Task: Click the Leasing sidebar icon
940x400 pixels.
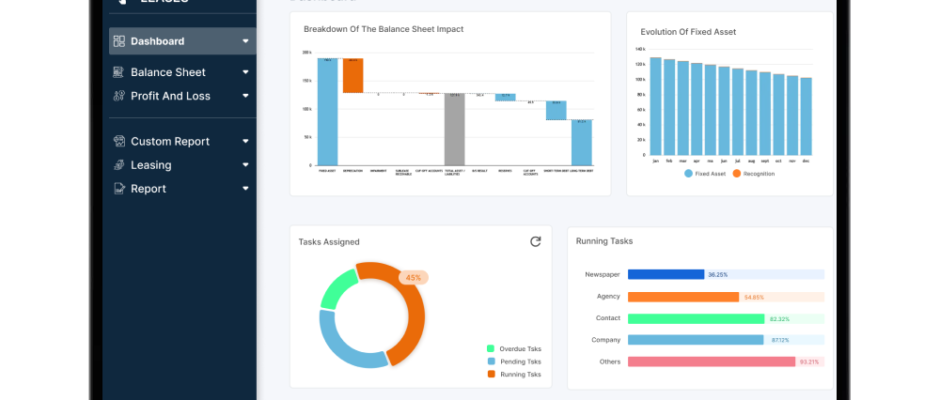Action: click(x=119, y=165)
